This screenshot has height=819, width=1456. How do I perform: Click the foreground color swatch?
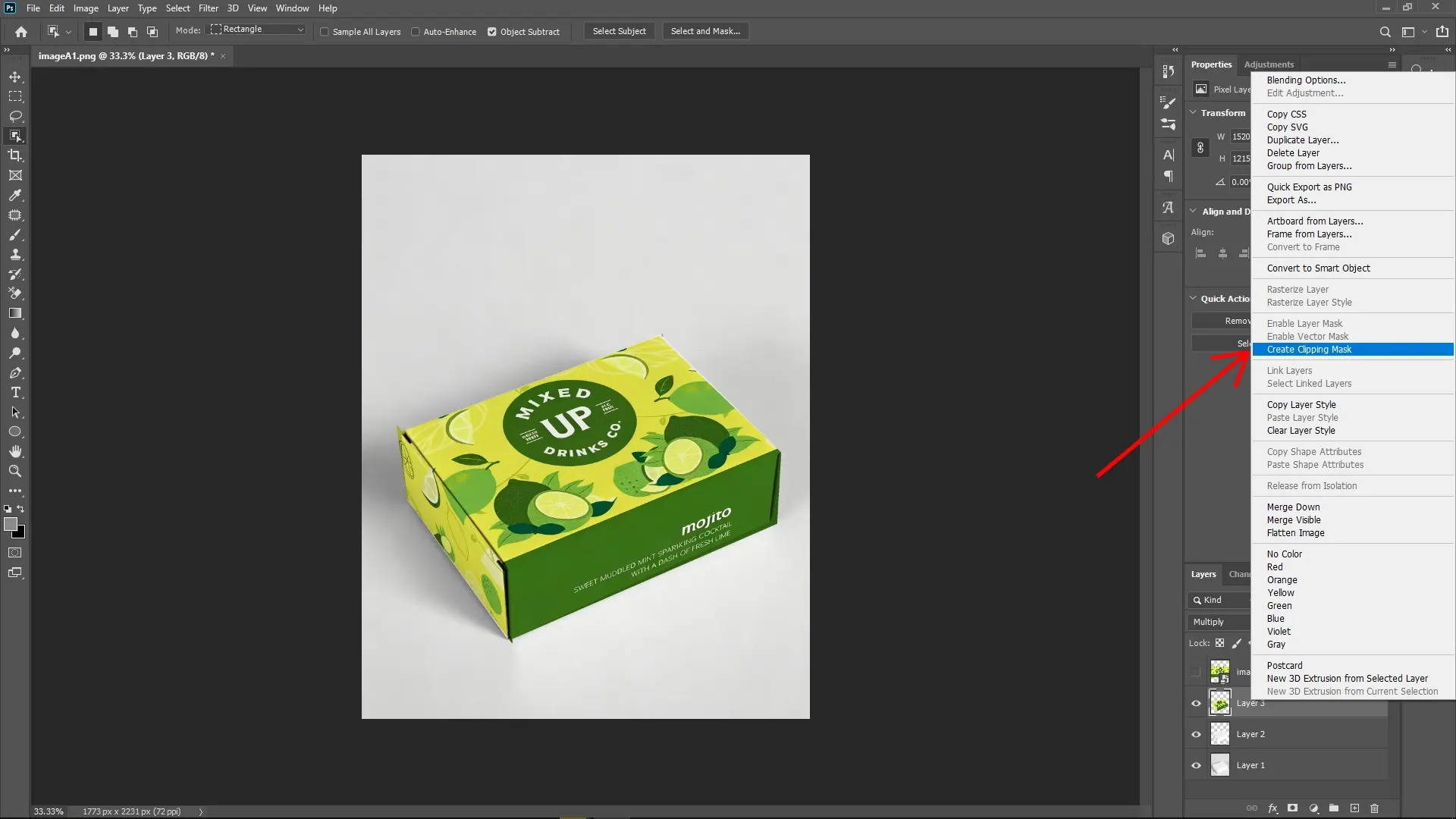tap(12, 524)
